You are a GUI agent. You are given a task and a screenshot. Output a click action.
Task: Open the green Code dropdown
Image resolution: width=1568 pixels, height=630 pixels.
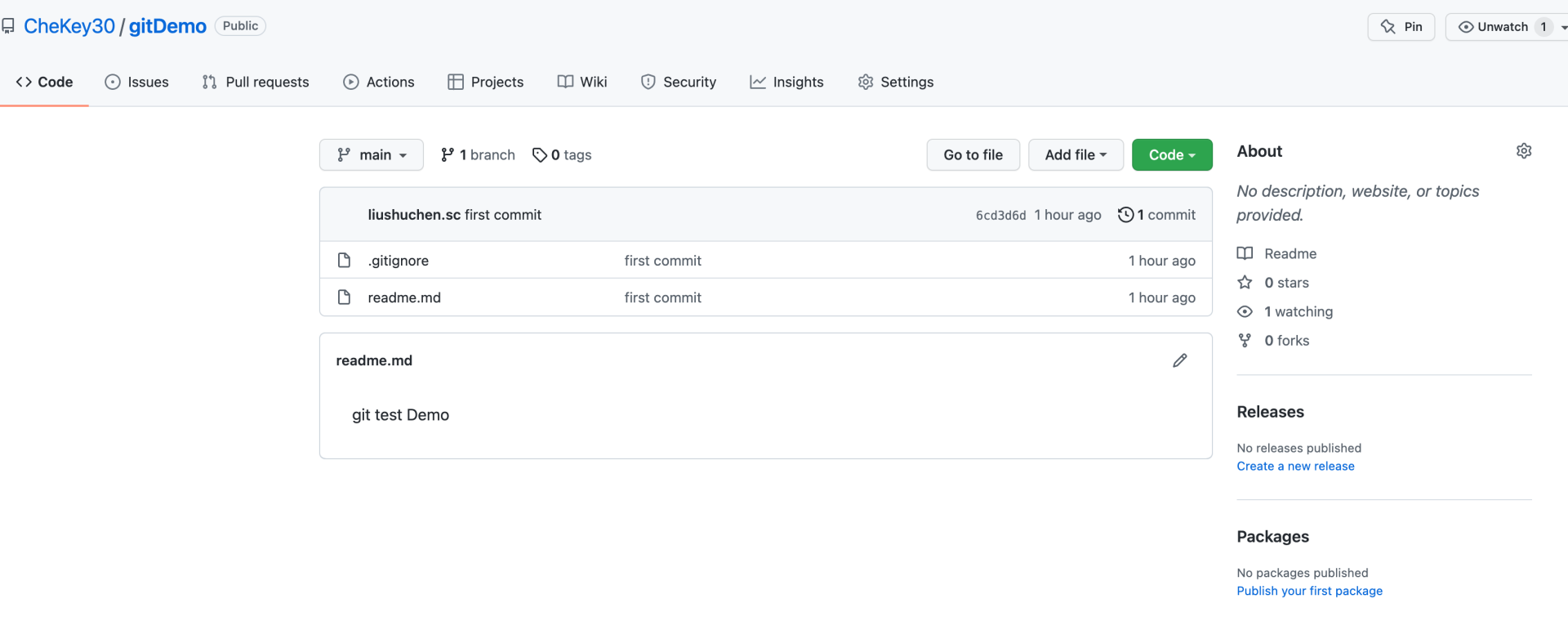click(x=1172, y=154)
